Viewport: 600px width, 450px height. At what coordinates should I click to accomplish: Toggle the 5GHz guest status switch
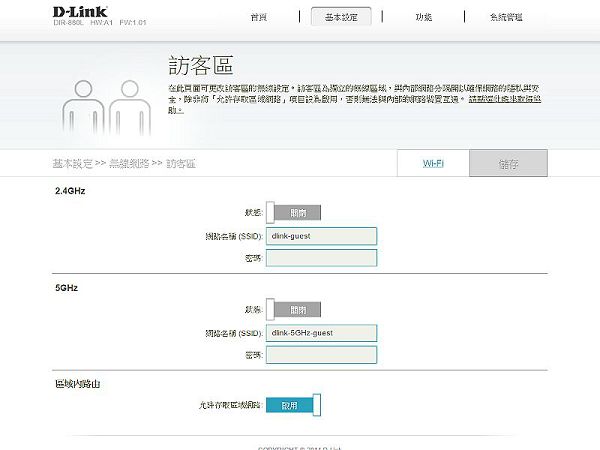(293, 309)
